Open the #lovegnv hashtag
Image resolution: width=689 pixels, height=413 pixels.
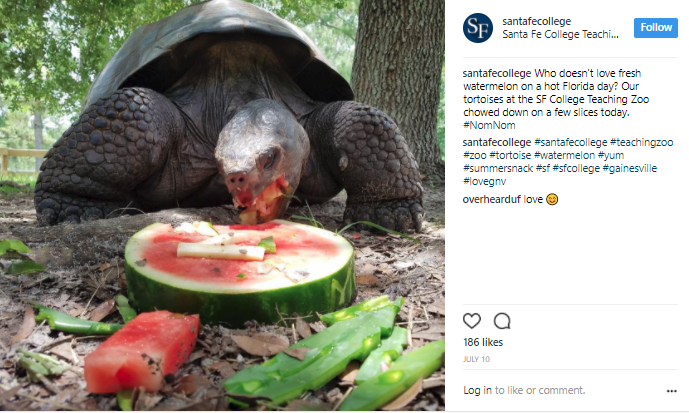tap(485, 181)
